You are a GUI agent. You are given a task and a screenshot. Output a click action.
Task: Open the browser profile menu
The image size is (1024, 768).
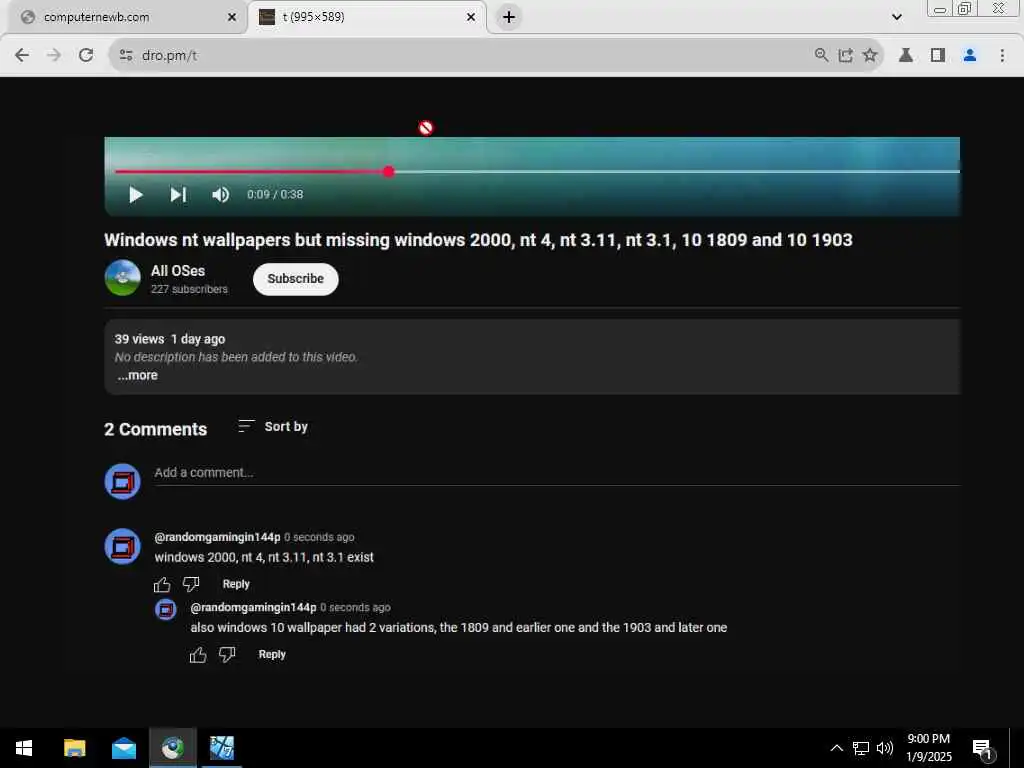pos(970,56)
